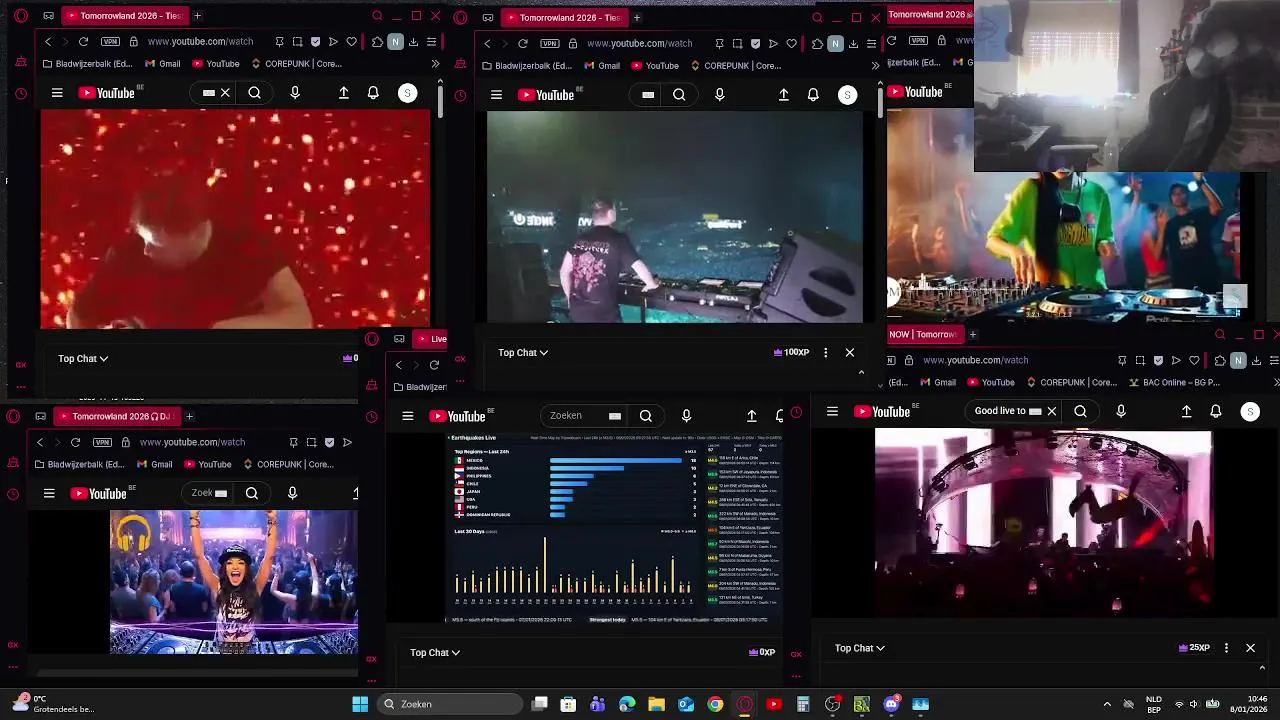Take a snapshot in top-left window toolbar

click(x=297, y=42)
